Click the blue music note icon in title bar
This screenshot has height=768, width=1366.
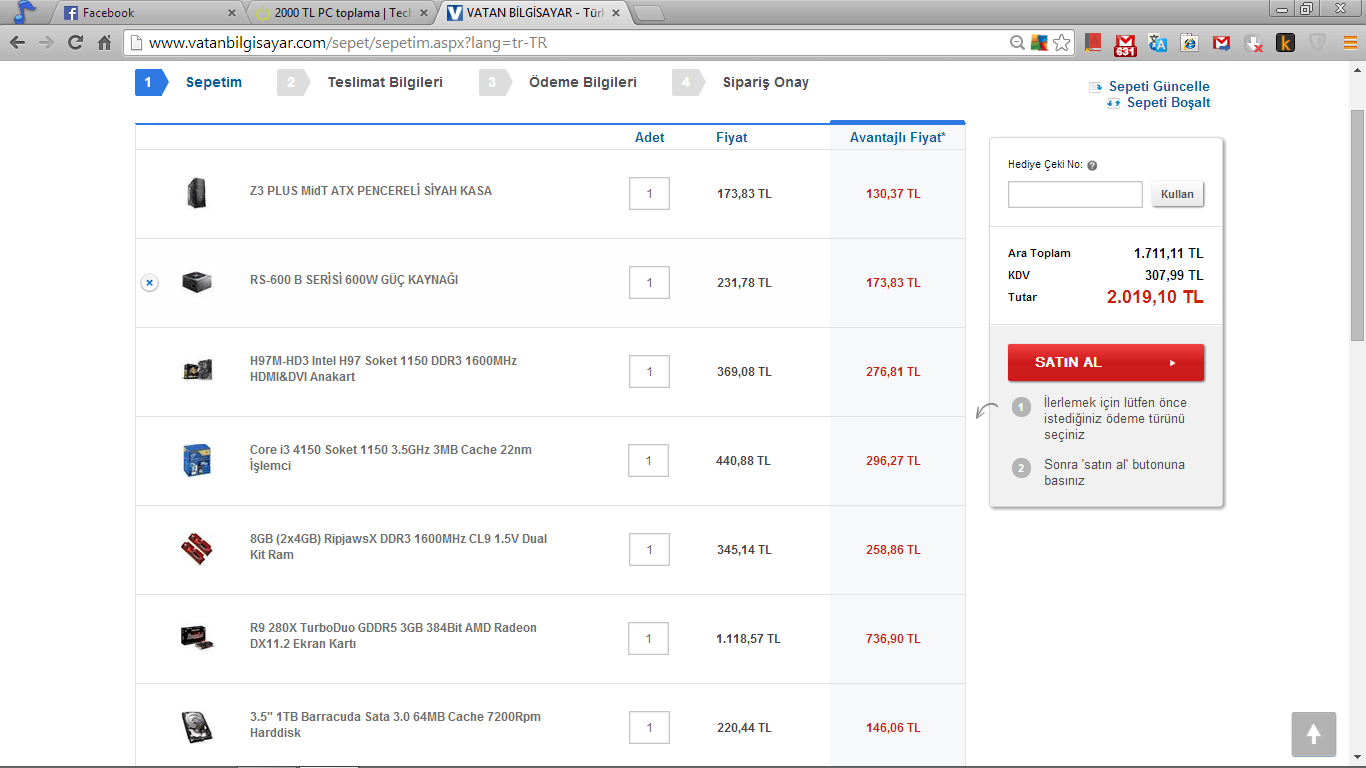tap(25, 12)
